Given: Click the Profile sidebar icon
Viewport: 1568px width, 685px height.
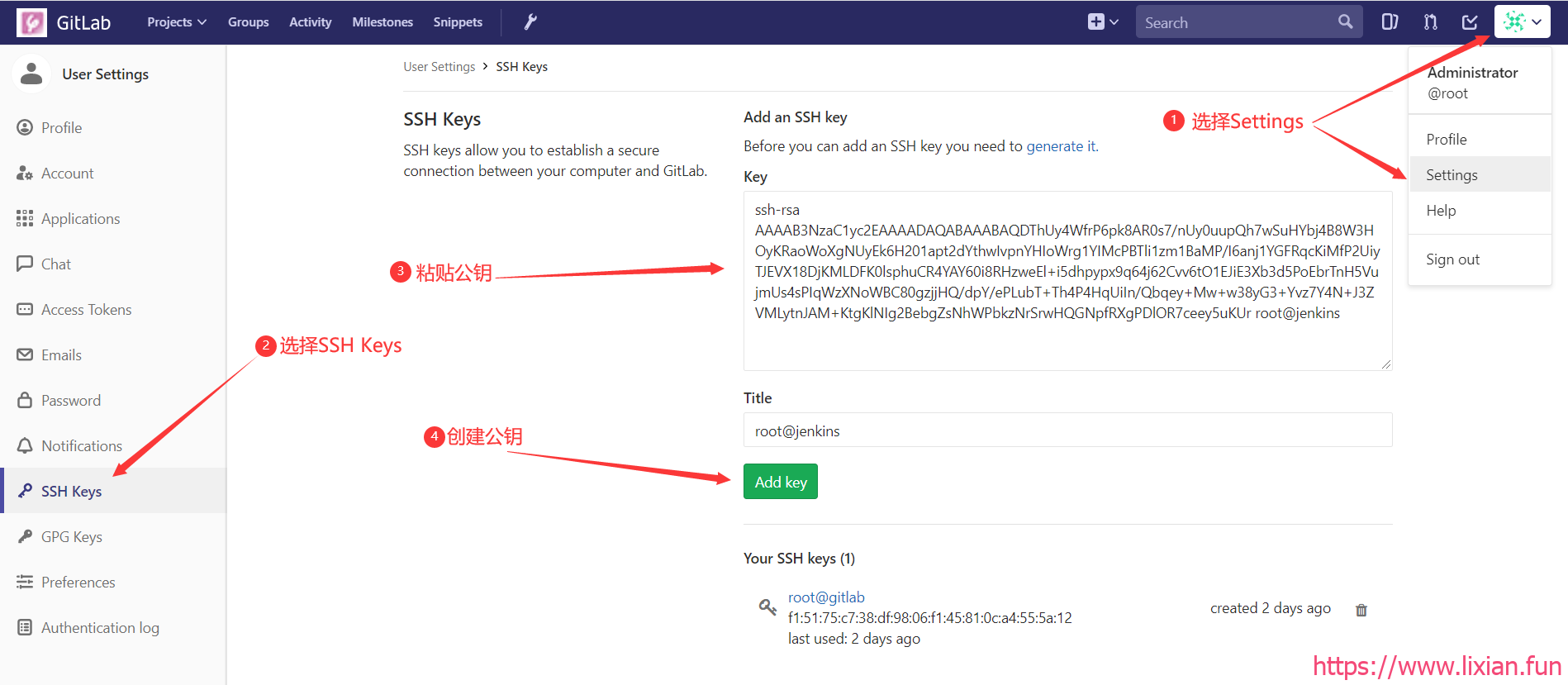Looking at the screenshot, I should [25, 127].
